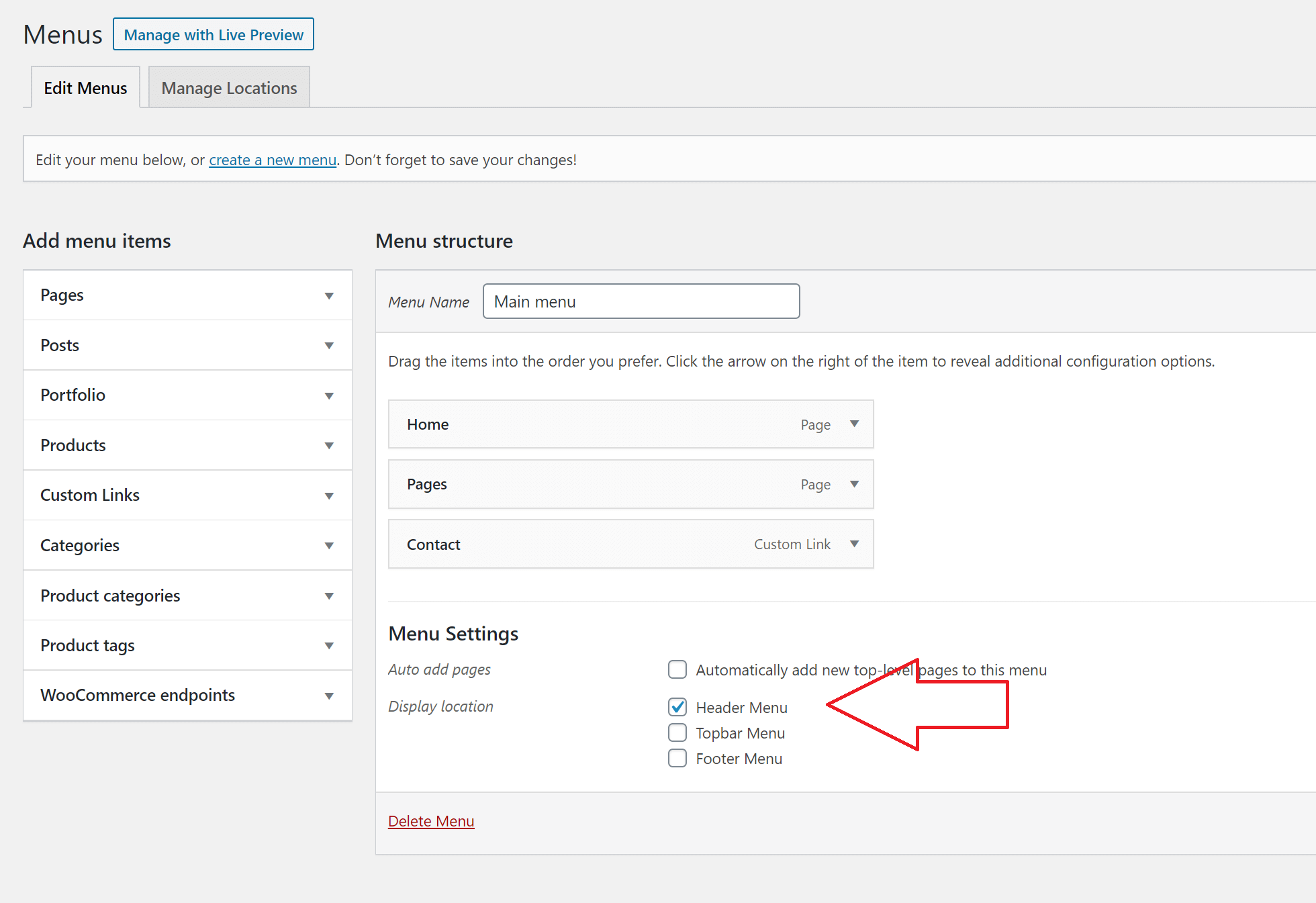This screenshot has width=1316, height=903.
Task: Expand the Product categories arrow
Action: (329, 596)
